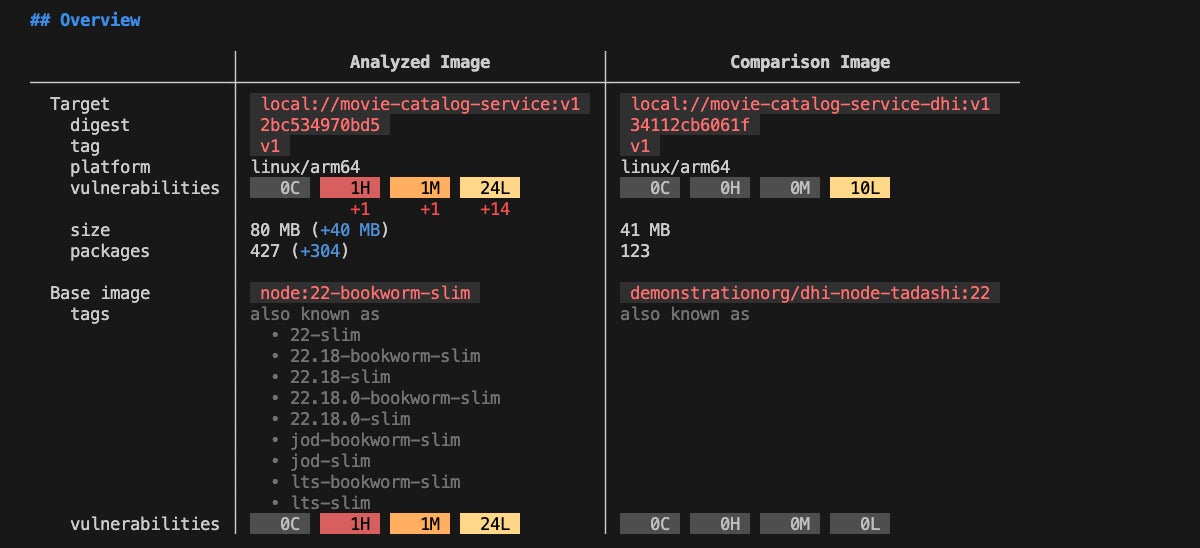Click the '22.18.0-bookworm-slim' tag entry
The width and height of the screenshot is (1200, 548).
pyautogui.click(x=395, y=398)
